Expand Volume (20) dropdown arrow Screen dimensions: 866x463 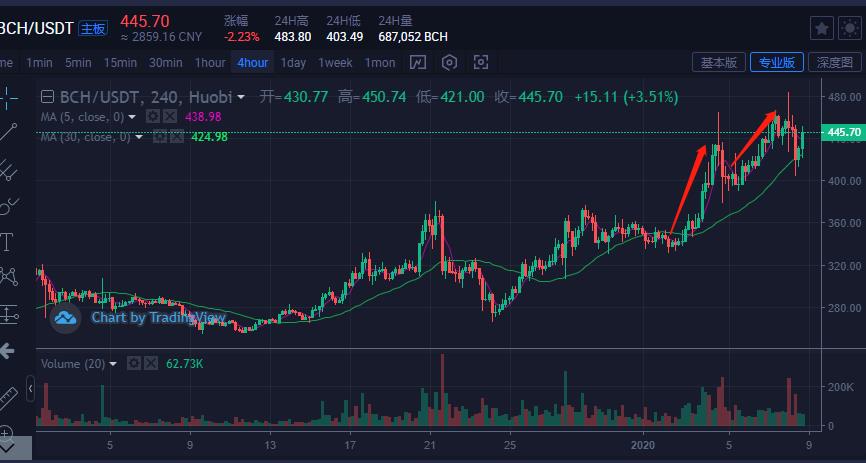[x=113, y=364]
